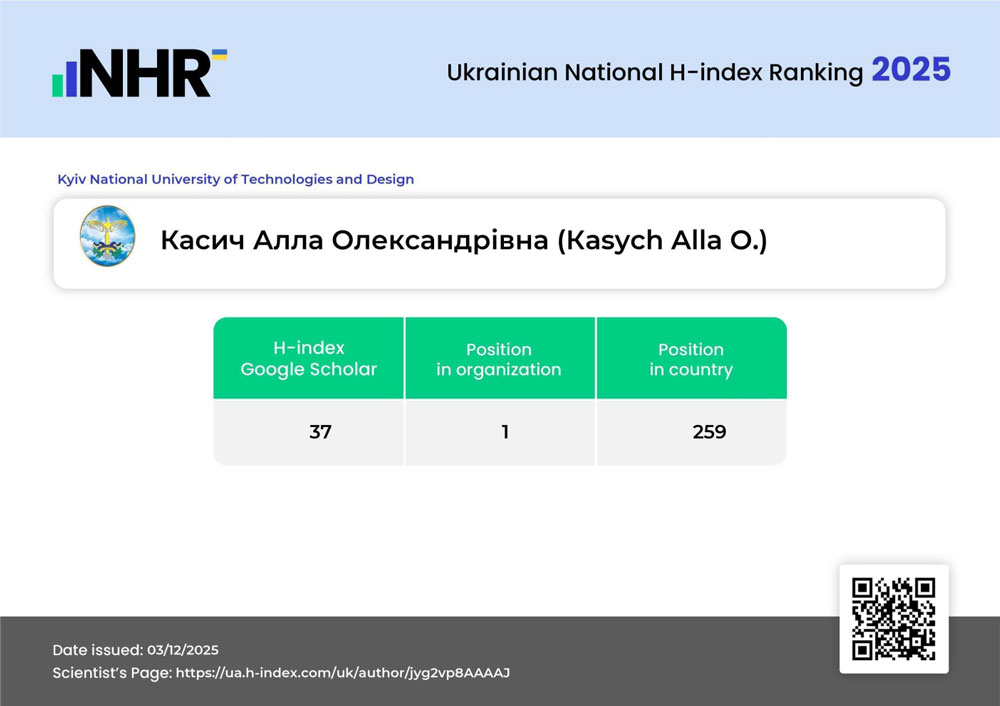The width and height of the screenshot is (1000, 706).
Task: Open Kyiv National University of Technologies and Design
Action: (x=236, y=180)
